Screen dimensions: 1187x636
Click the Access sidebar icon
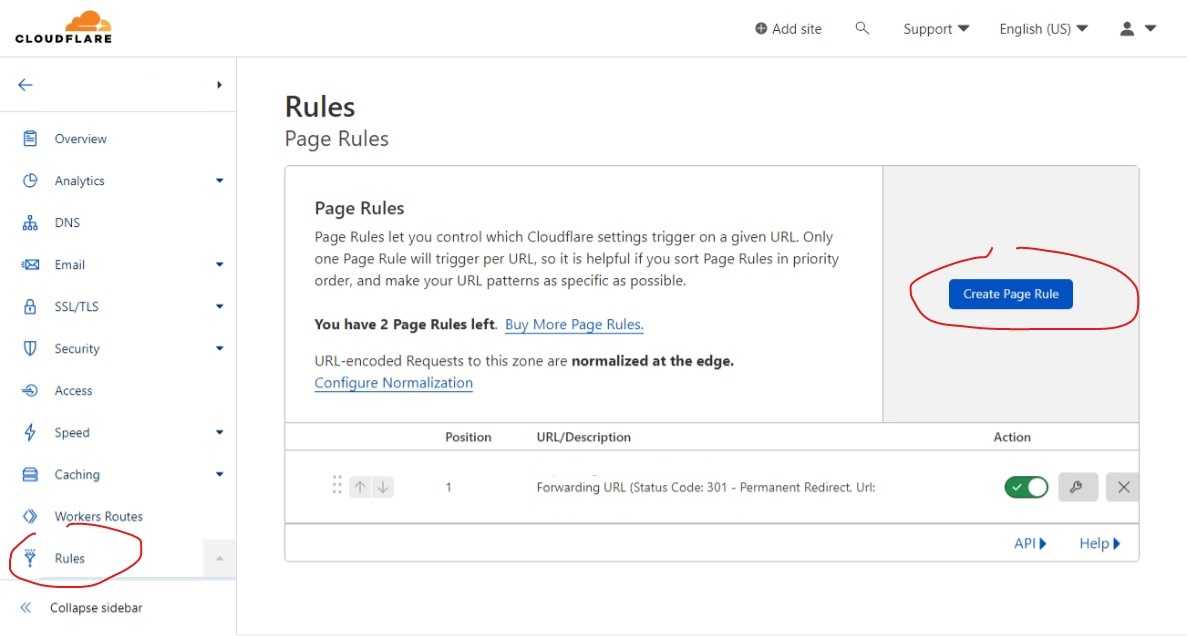point(30,391)
